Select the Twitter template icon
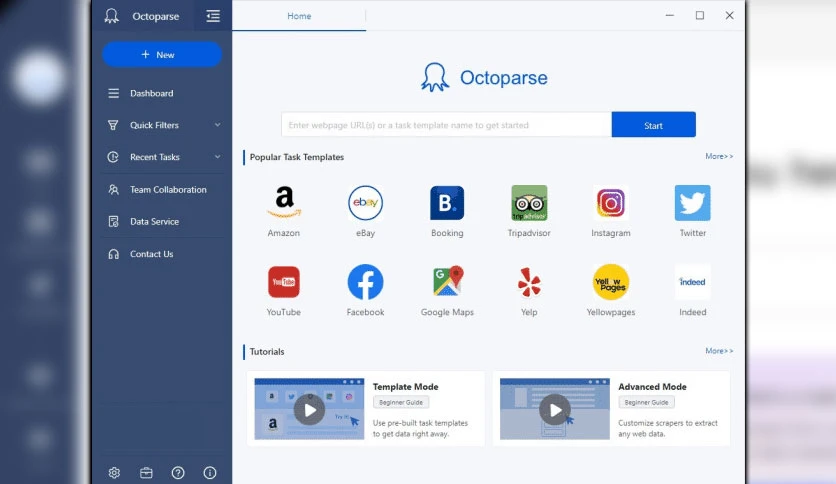Screen dimensions: 836x484 (x=693, y=203)
